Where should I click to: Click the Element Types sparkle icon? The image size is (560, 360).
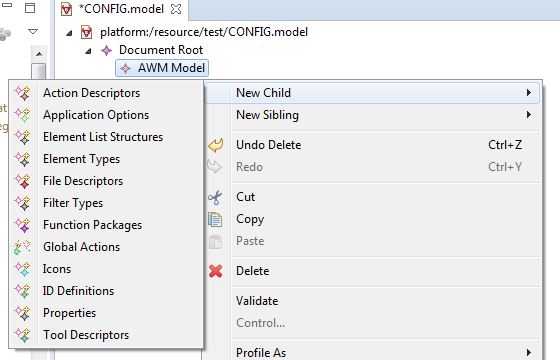[22, 159]
